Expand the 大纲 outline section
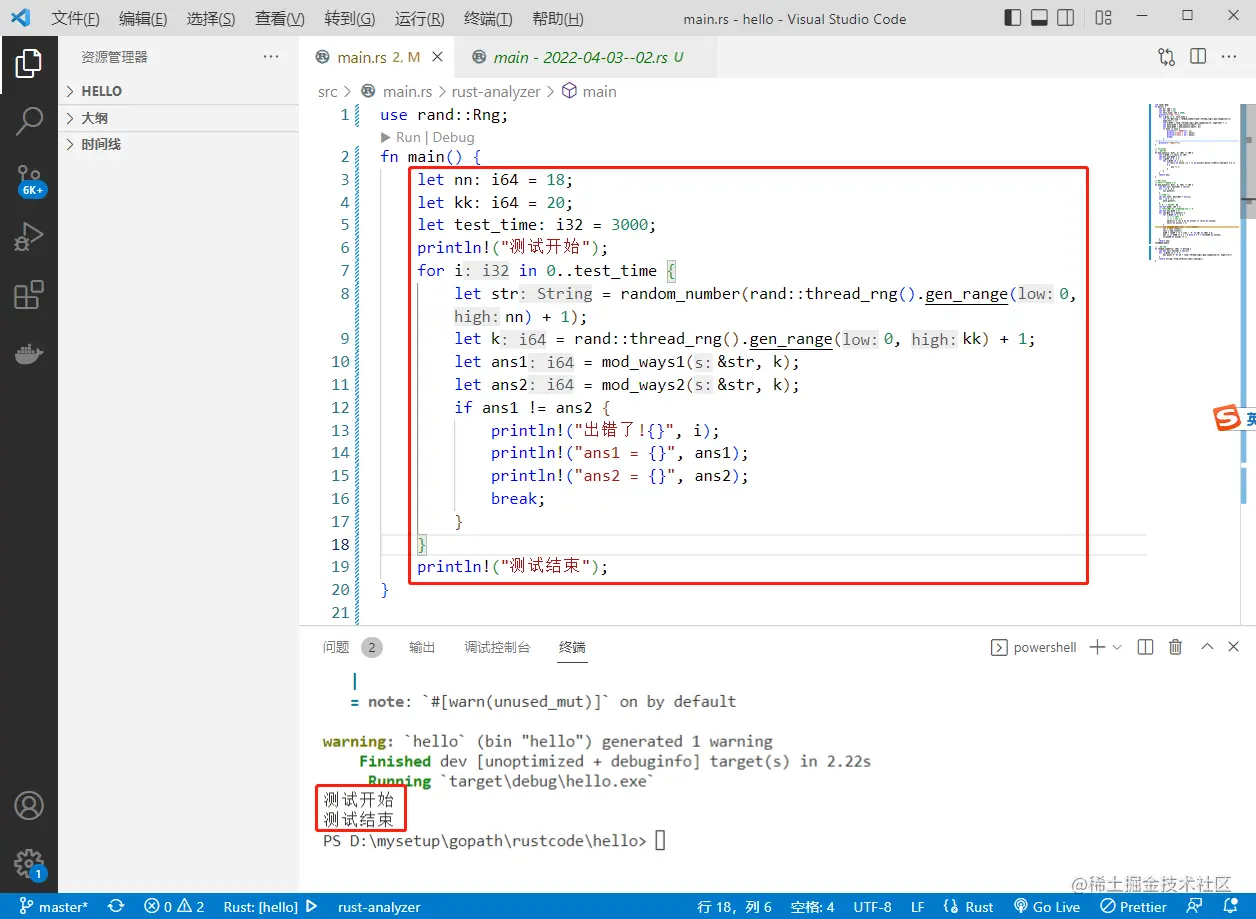 click(178, 118)
